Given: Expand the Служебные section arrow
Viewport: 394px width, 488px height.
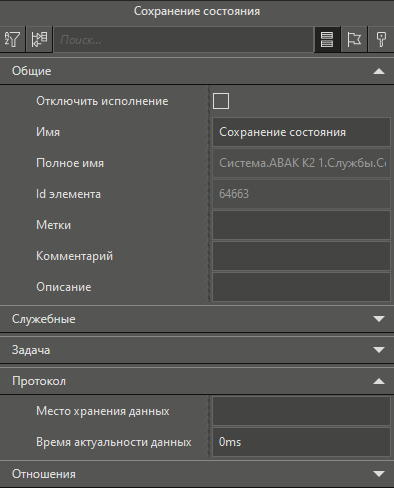Looking at the screenshot, I should tap(379, 319).
